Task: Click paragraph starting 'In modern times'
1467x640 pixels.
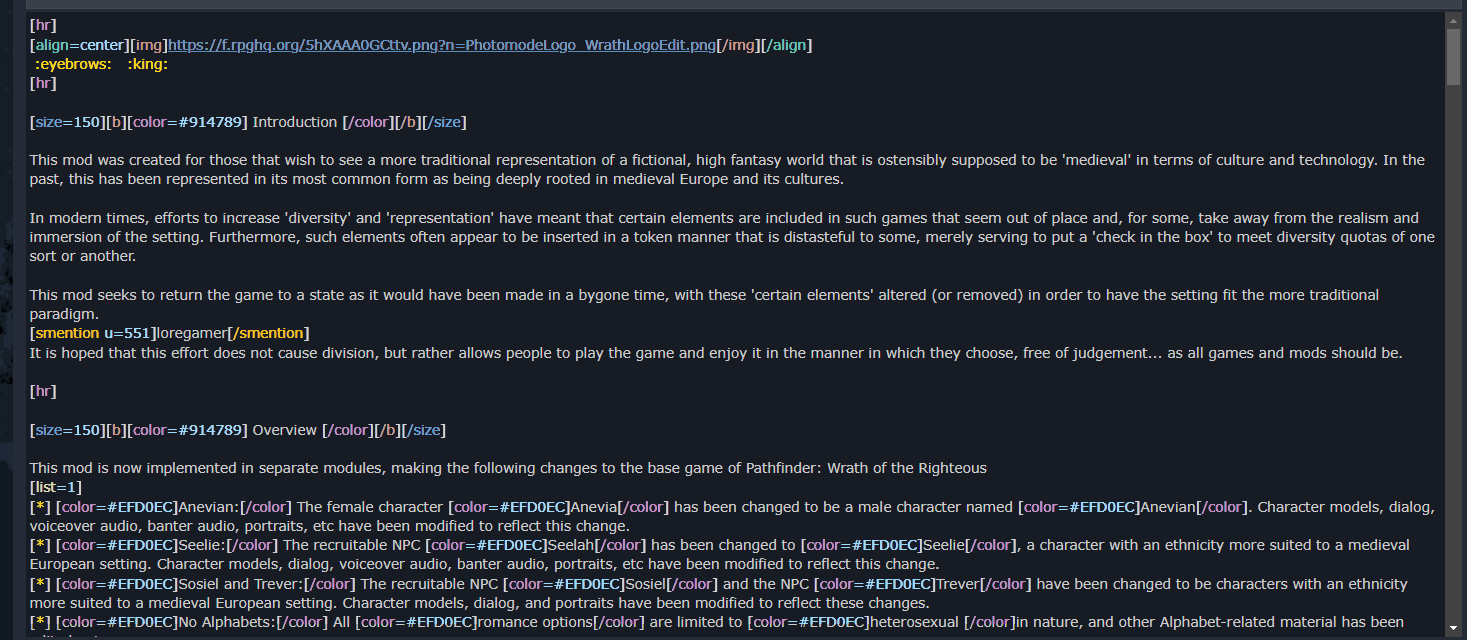Action: tap(732, 237)
